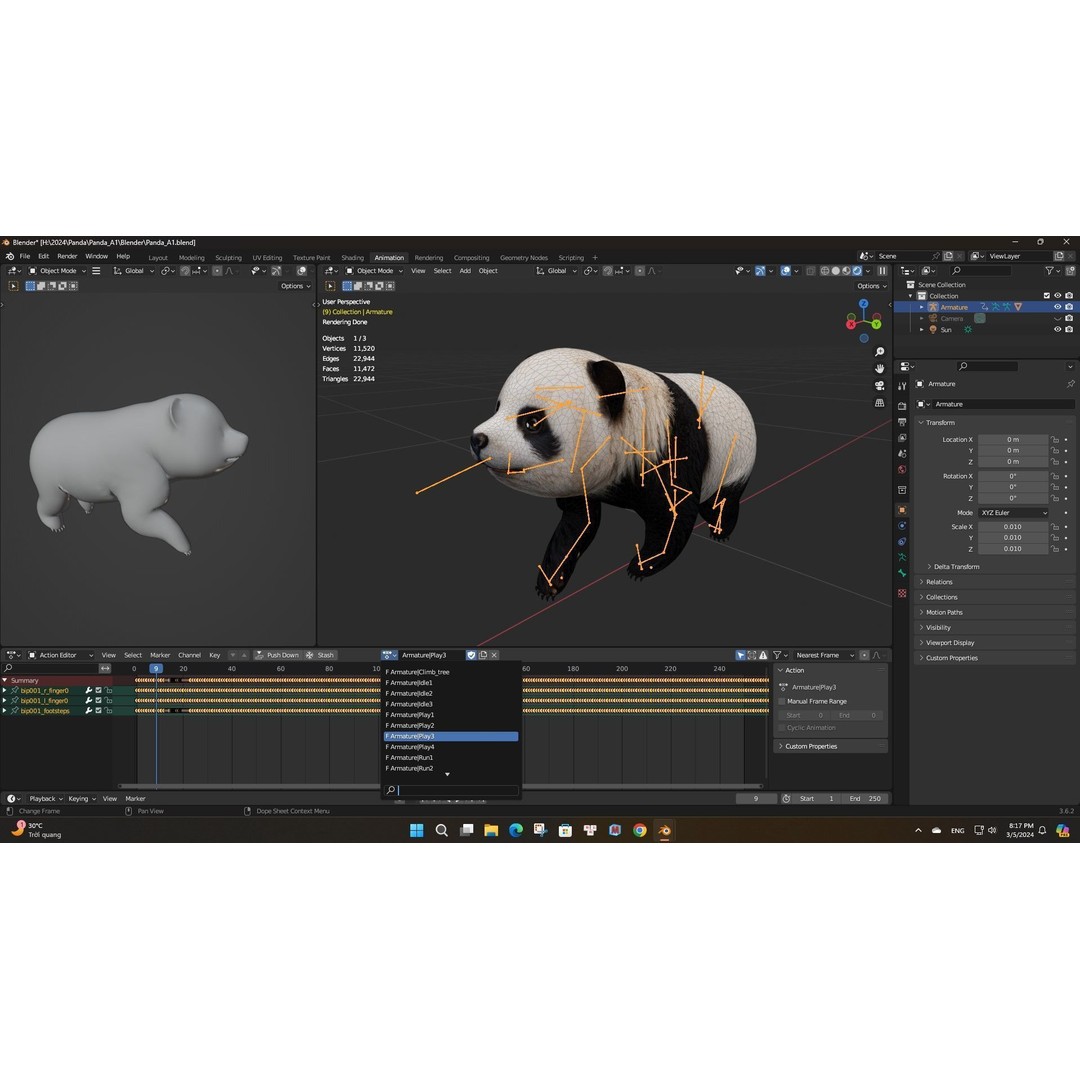The height and width of the screenshot is (1080, 1080).
Task: Select Armature|Run1 from action list
Action: pos(451,758)
